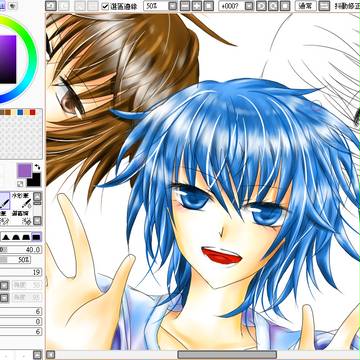Reset the canvas rotation
The width and height of the screenshot is (360, 360).
(284, 6)
